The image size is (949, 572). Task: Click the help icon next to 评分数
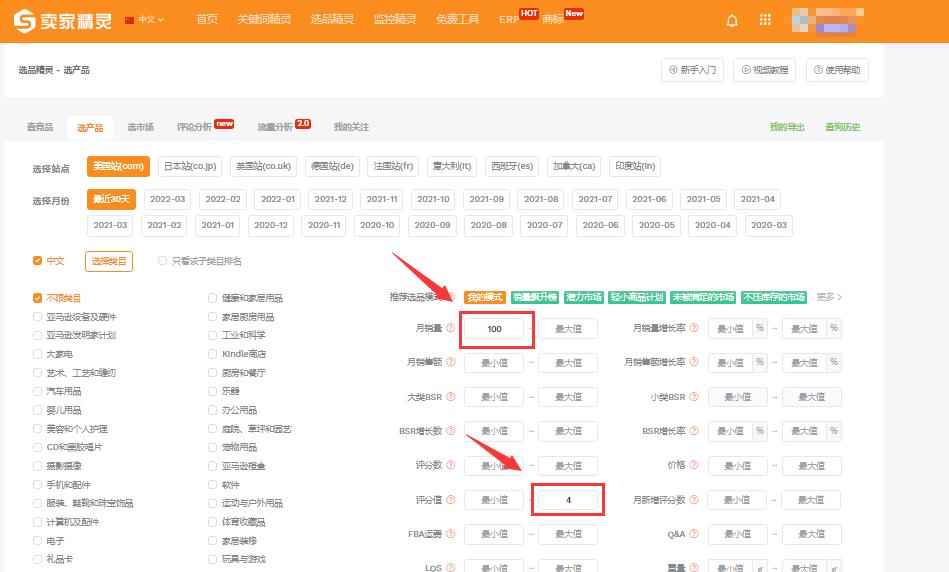451,465
